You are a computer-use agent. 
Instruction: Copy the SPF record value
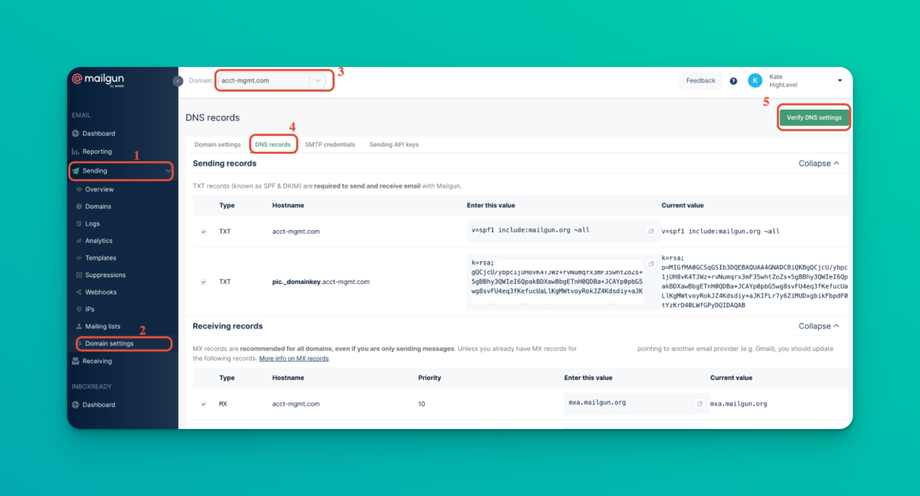coord(651,231)
